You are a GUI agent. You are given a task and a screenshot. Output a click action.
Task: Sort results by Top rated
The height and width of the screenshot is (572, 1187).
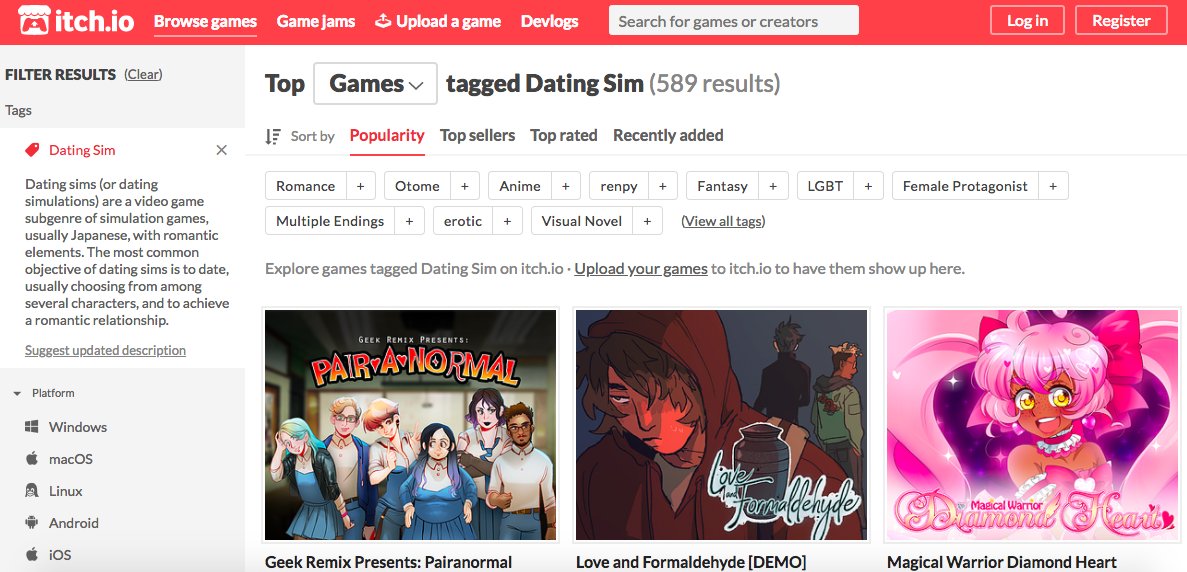coord(564,135)
